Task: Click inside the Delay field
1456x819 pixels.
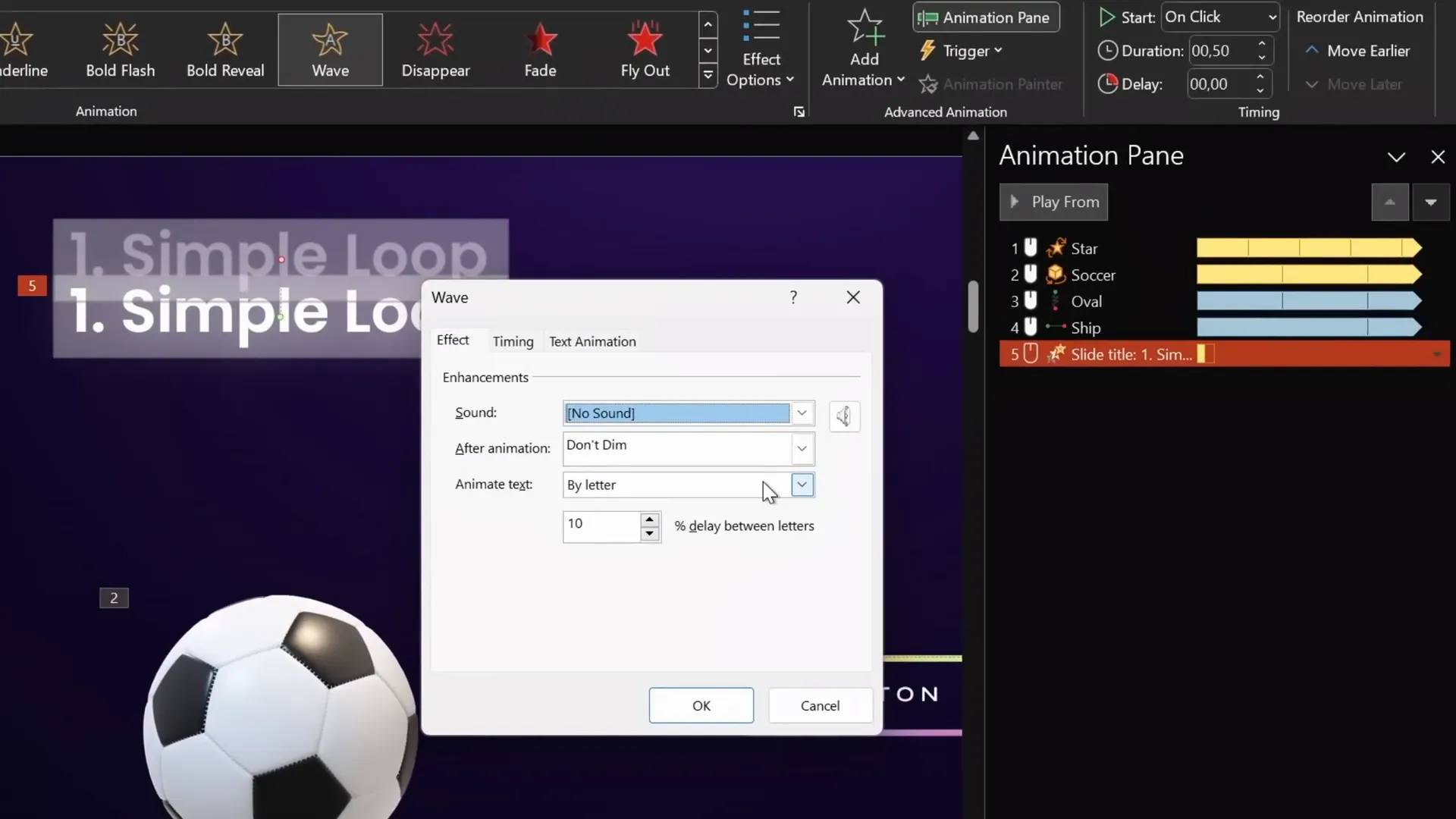Action: [1218, 84]
